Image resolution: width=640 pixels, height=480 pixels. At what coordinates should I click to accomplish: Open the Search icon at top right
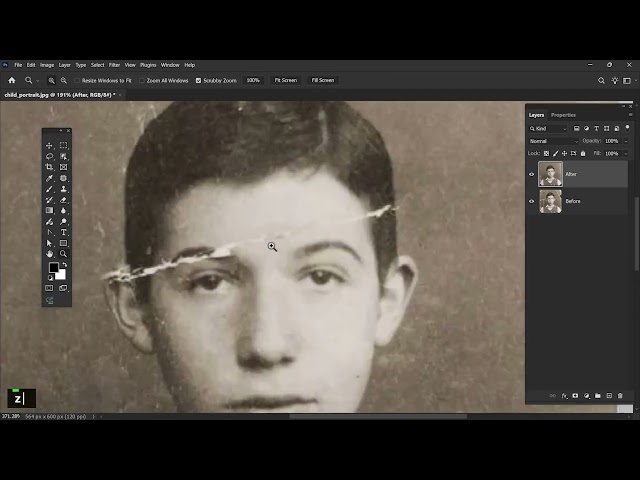point(601,81)
